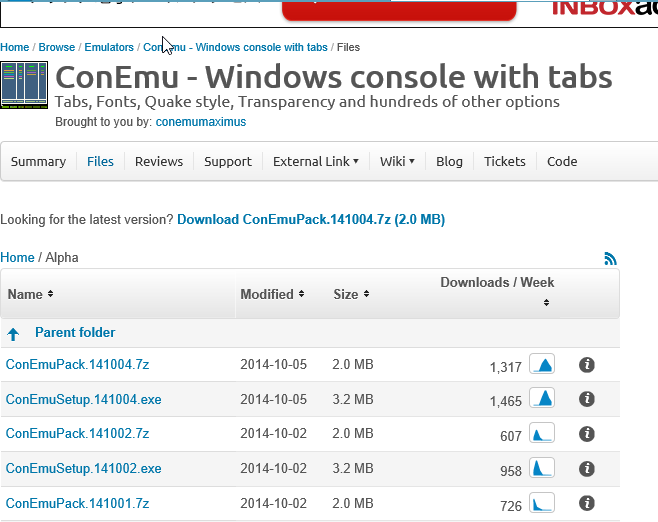Visit the conemumaximus author profile
Image resolution: width=658 pixels, height=522 pixels.
[x=201, y=122]
